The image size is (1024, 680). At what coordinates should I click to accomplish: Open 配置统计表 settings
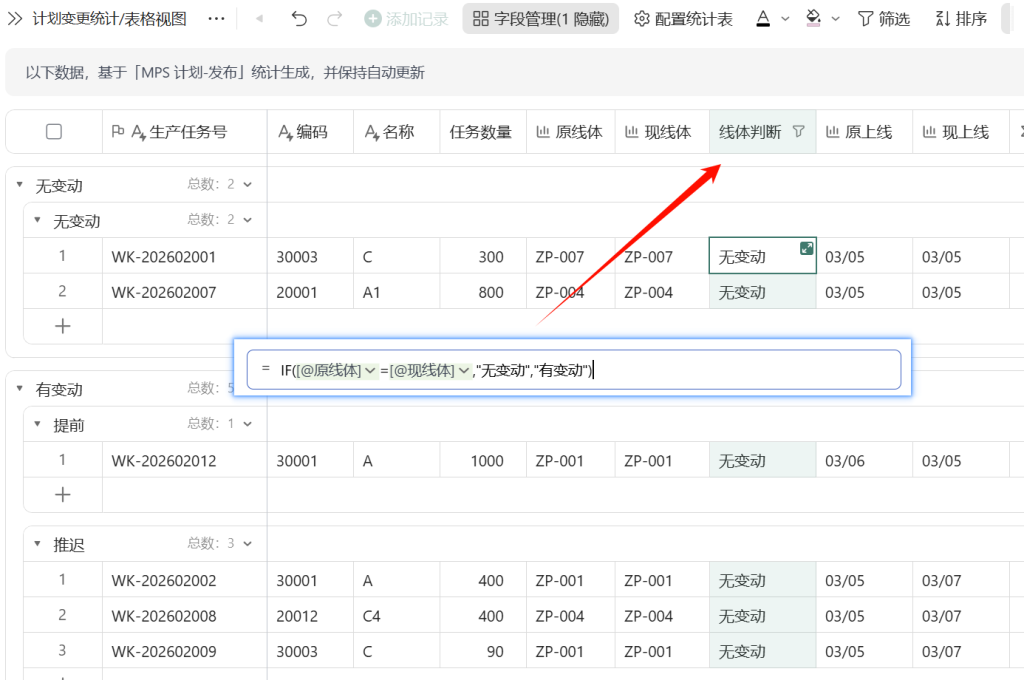pos(683,19)
